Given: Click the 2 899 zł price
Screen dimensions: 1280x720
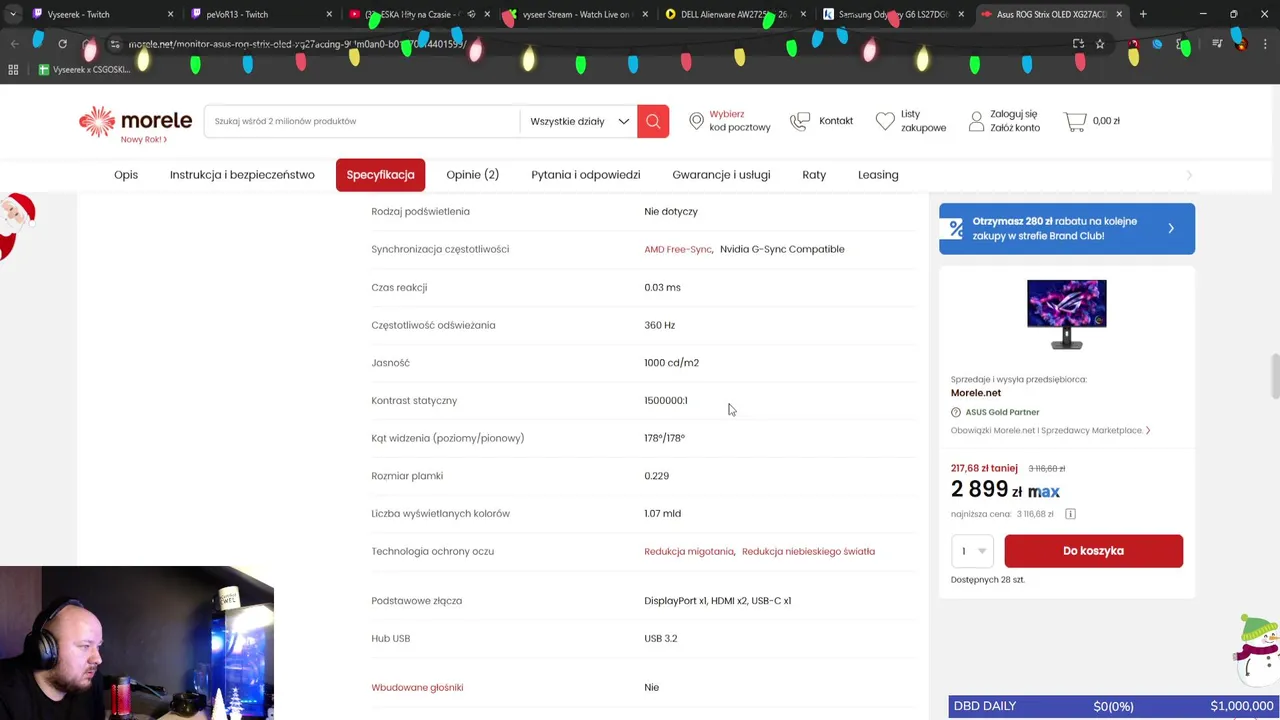Looking at the screenshot, I should [x=986, y=489].
